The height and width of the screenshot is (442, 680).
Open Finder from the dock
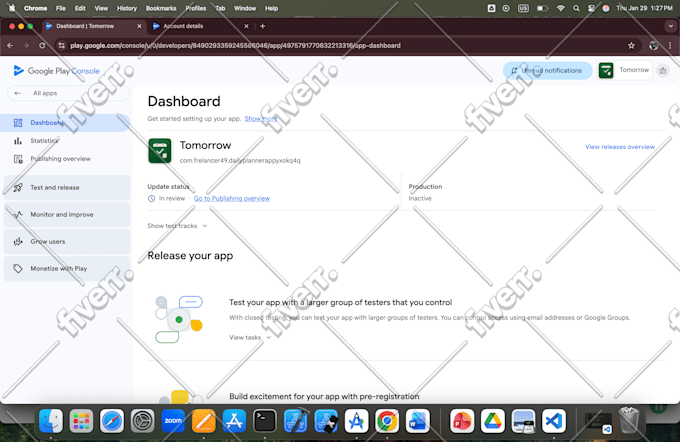[51, 421]
